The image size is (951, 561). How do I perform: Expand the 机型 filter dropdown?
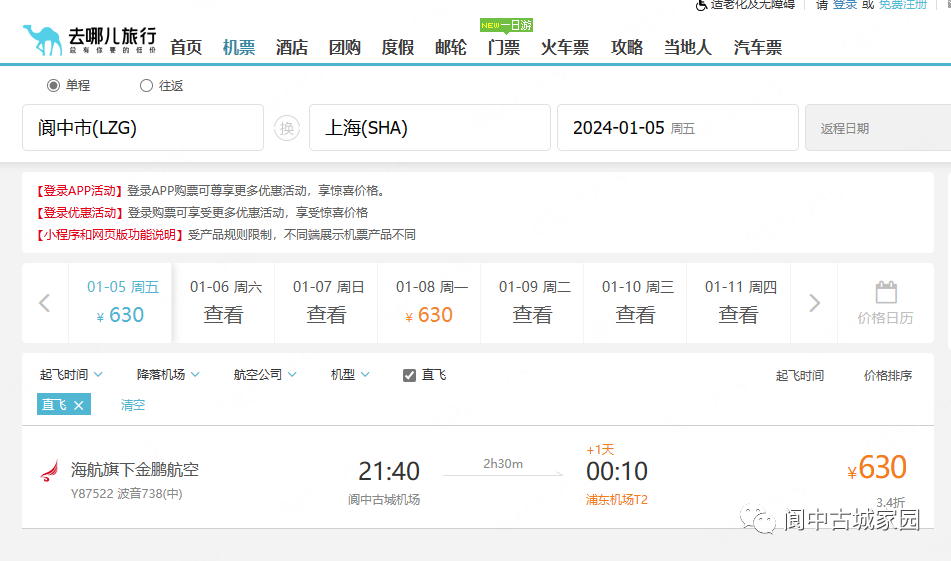(x=350, y=375)
